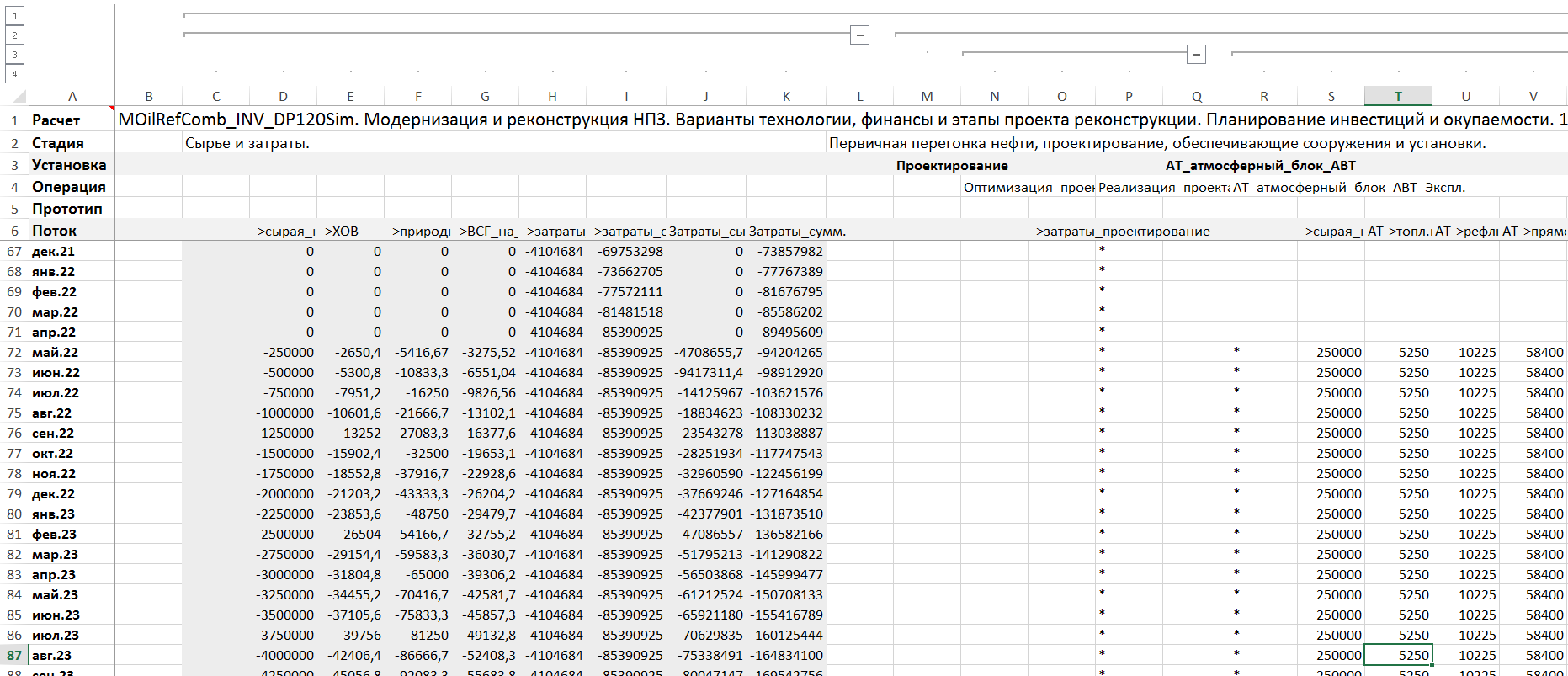Switch to outline level 3

pos(14,55)
